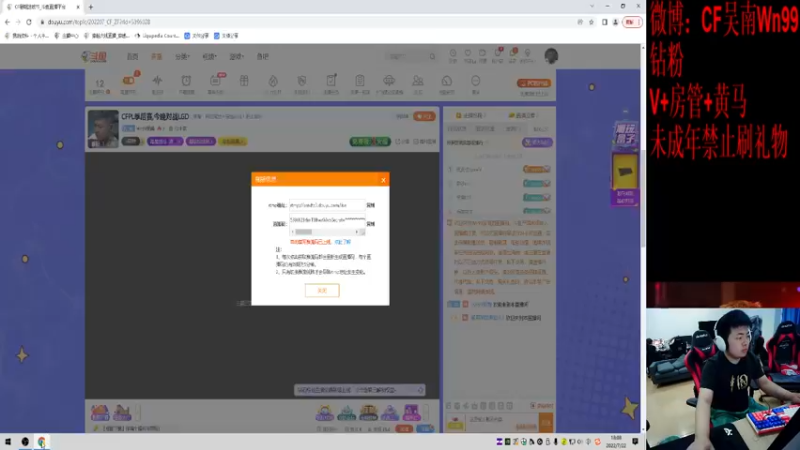The image size is (800, 450).
Task: Open Windows Start menu
Action: tap(8, 442)
